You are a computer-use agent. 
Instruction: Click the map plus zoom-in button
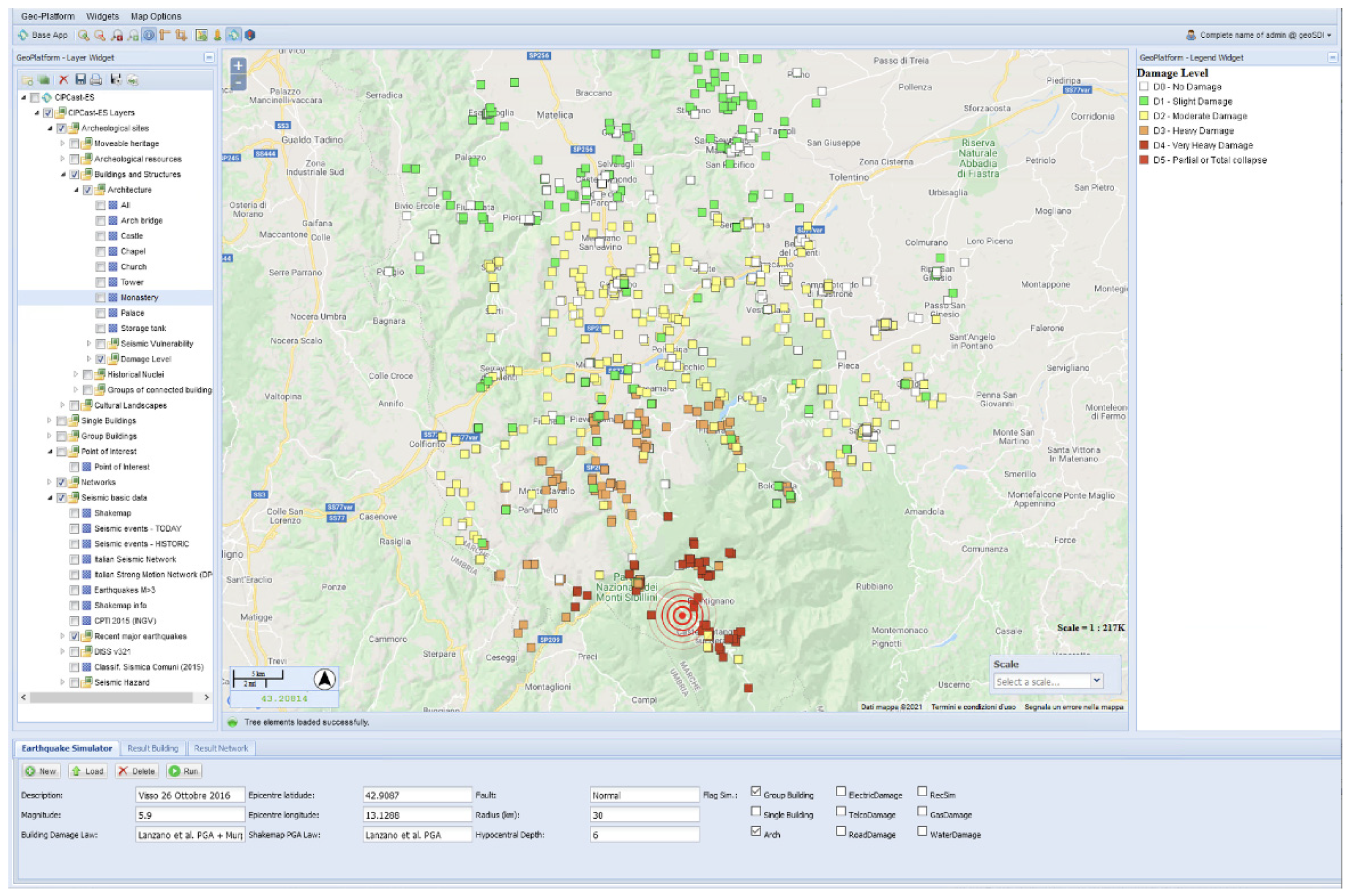[x=238, y=65]
